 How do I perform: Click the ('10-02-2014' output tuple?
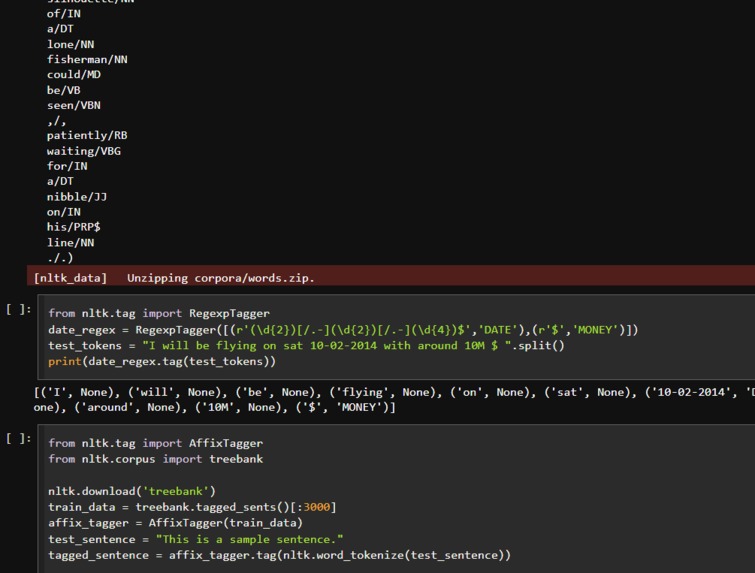point(690,392)
